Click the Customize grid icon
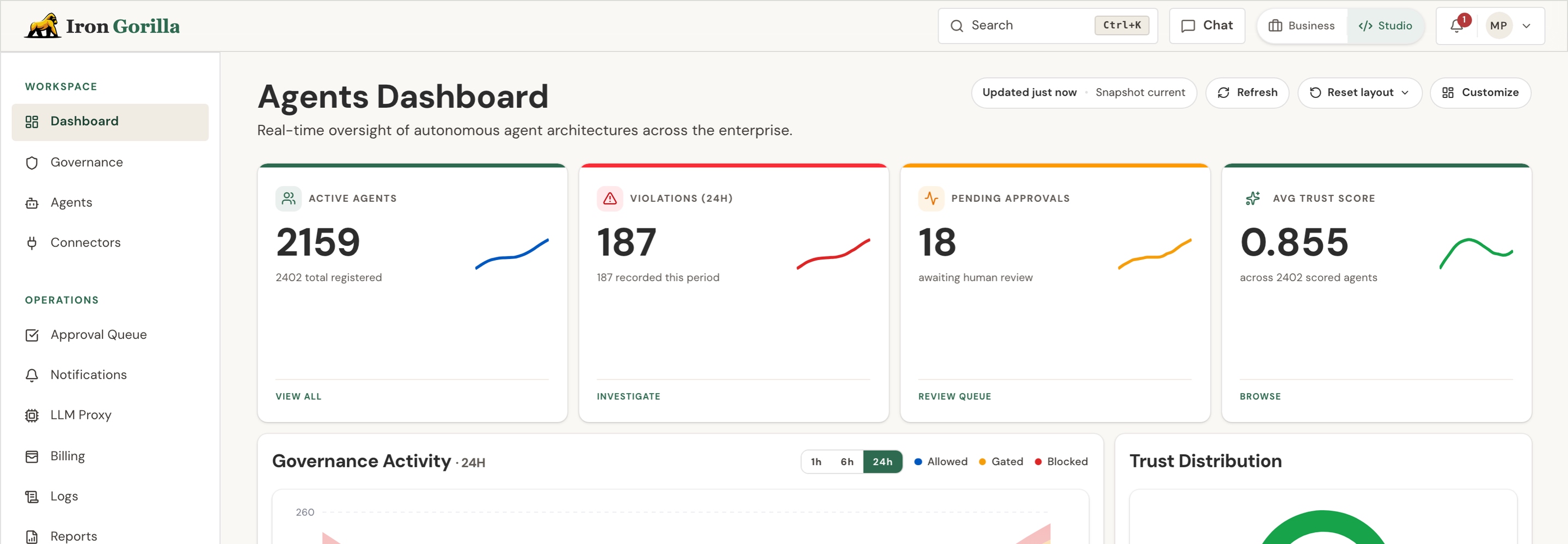 coord(1448,92)
